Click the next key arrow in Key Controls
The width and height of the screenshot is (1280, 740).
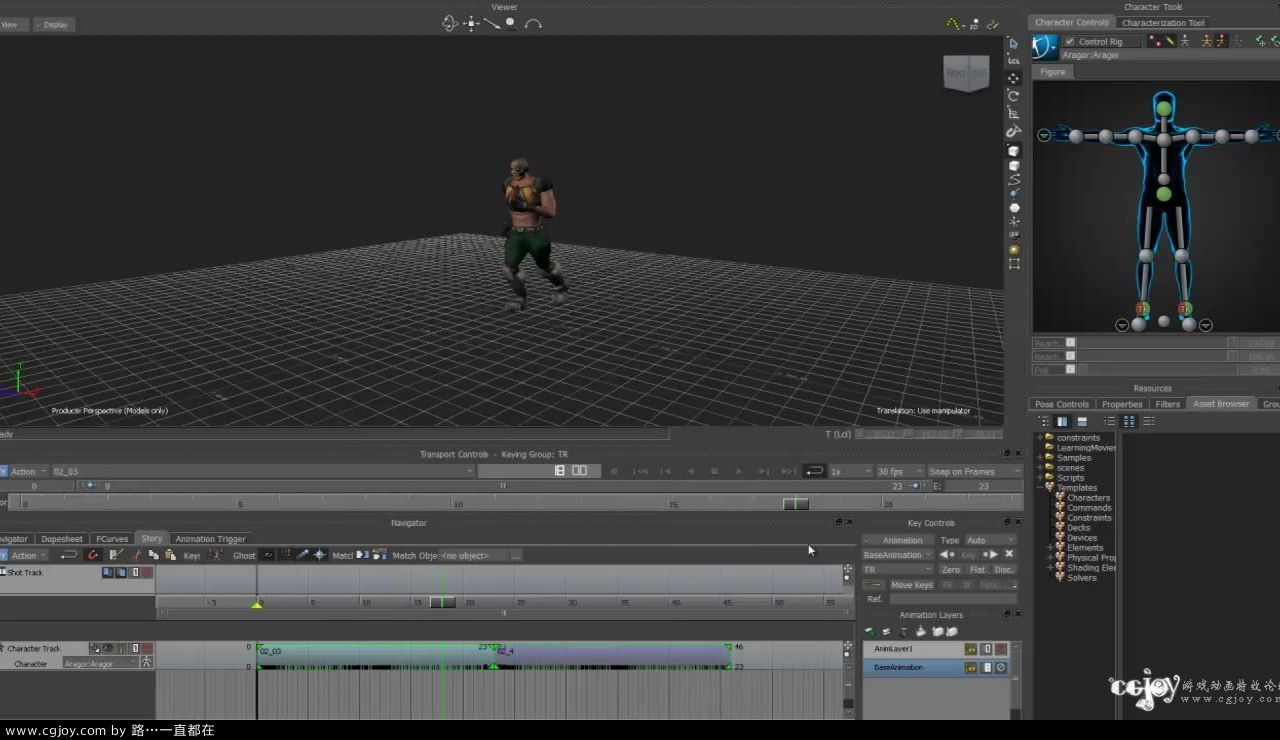[990, 554]
